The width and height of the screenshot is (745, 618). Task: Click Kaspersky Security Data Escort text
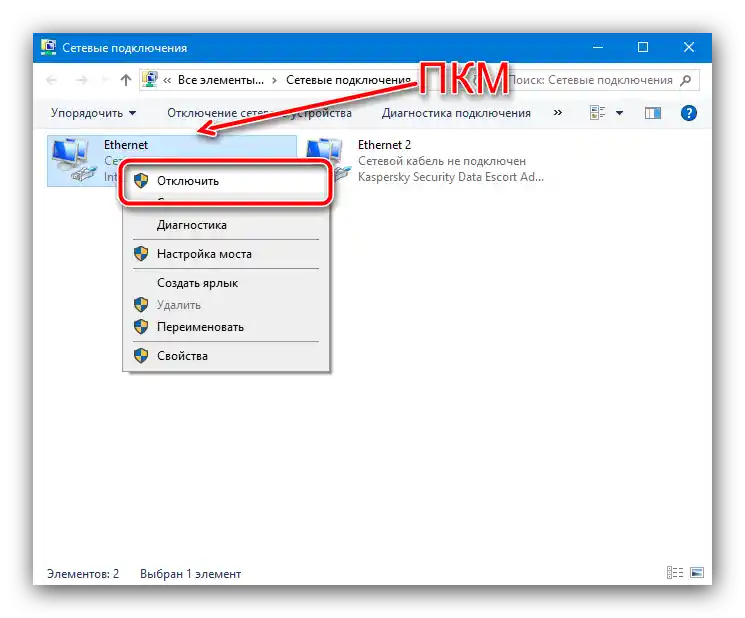tap(451, 177)
